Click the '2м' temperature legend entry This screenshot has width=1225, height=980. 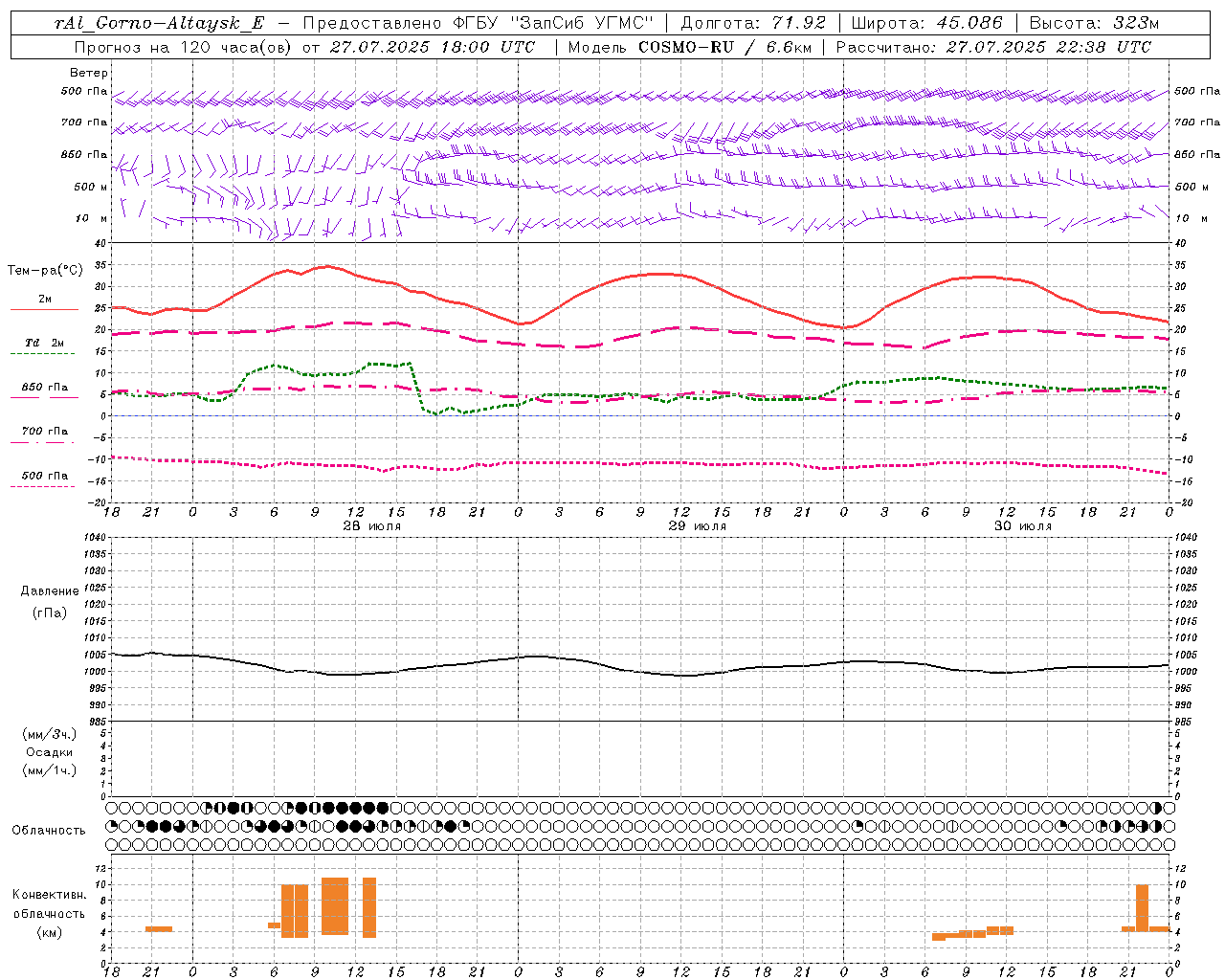point(45,300)
